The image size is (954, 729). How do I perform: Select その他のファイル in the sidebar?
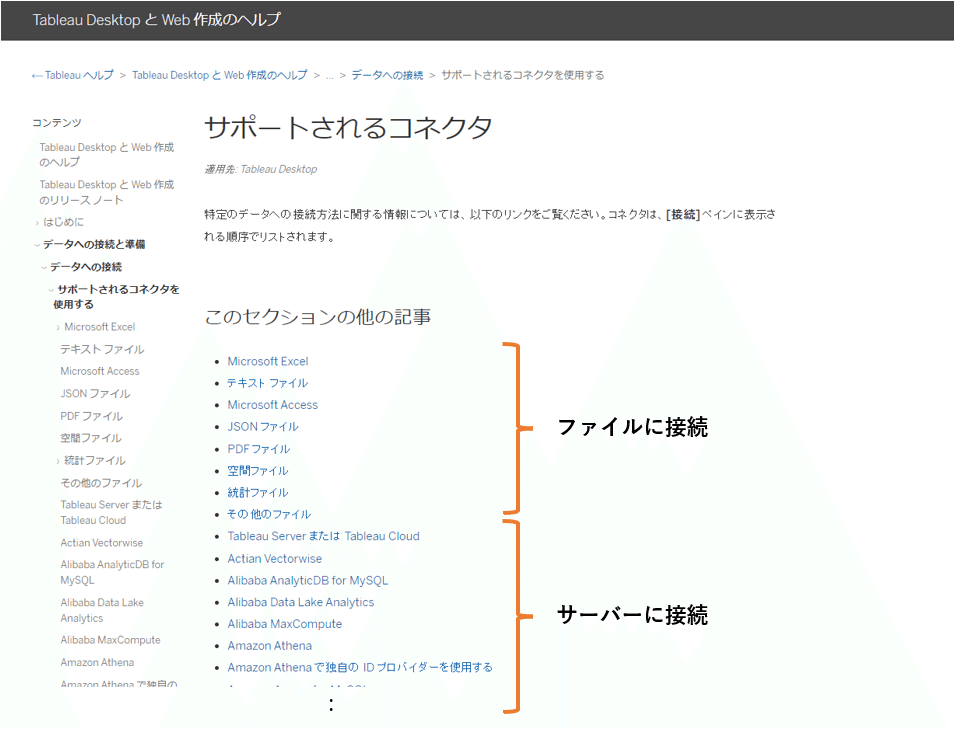coord(101,483)
